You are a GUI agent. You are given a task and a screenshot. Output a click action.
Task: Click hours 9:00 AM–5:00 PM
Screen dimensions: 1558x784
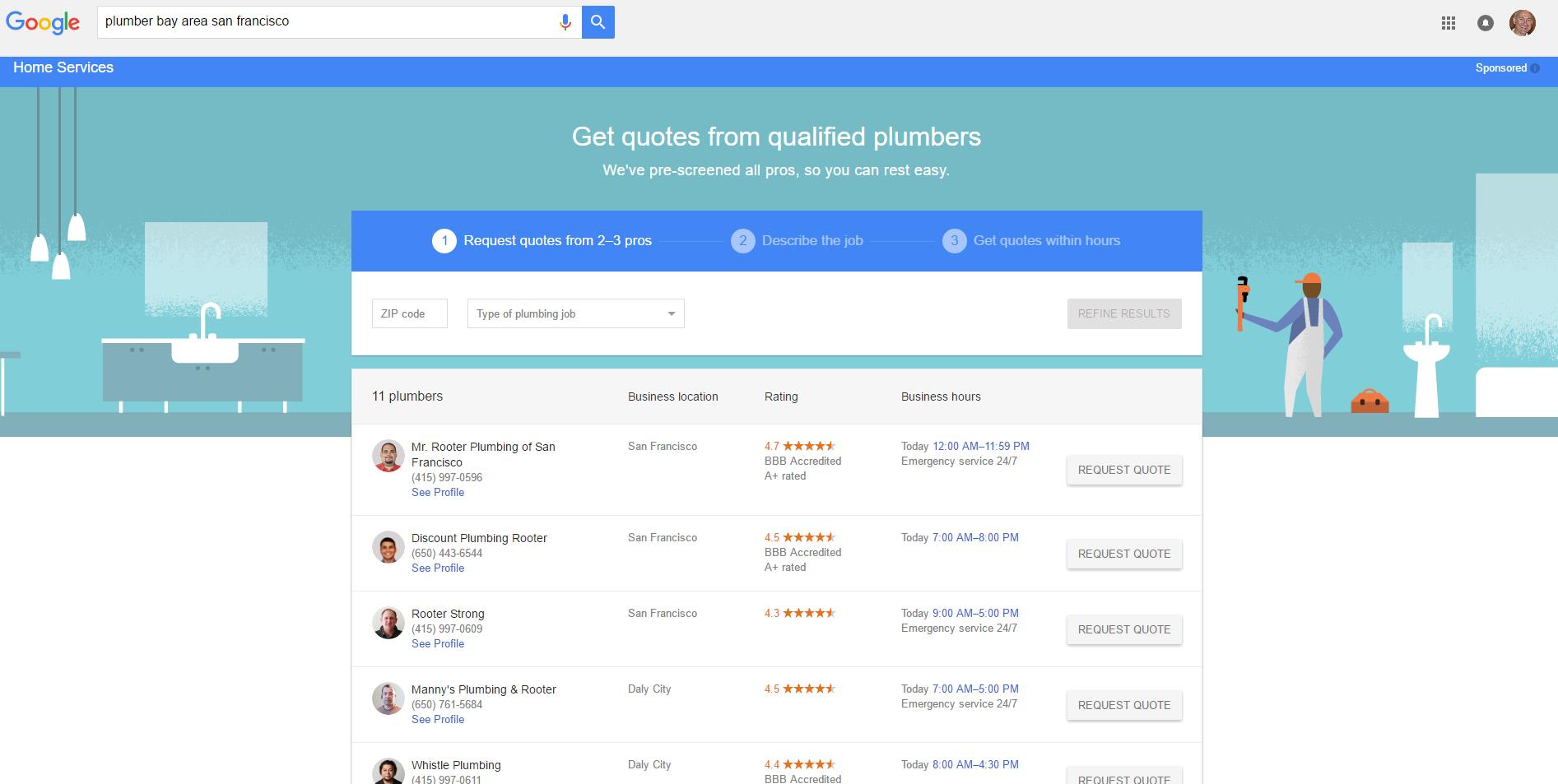pos(975,613)
